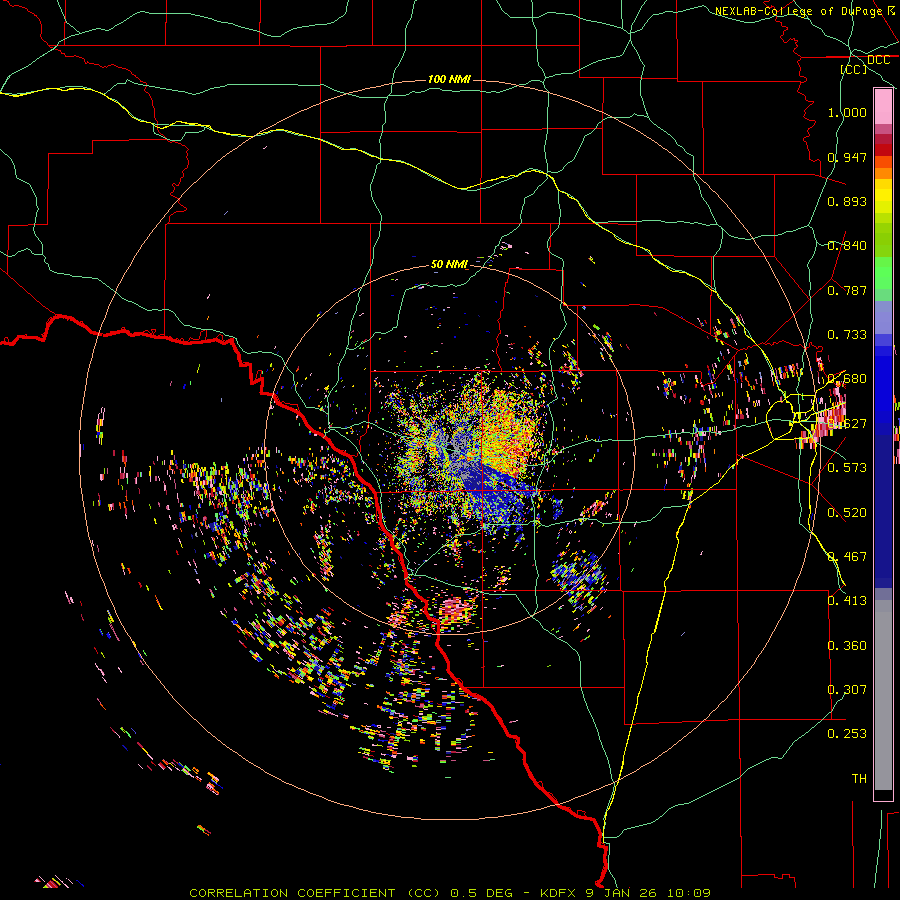Viewport: 900px width, 900px height.
Task: Click the "0.573" scale value
Action: coord(847,468)
